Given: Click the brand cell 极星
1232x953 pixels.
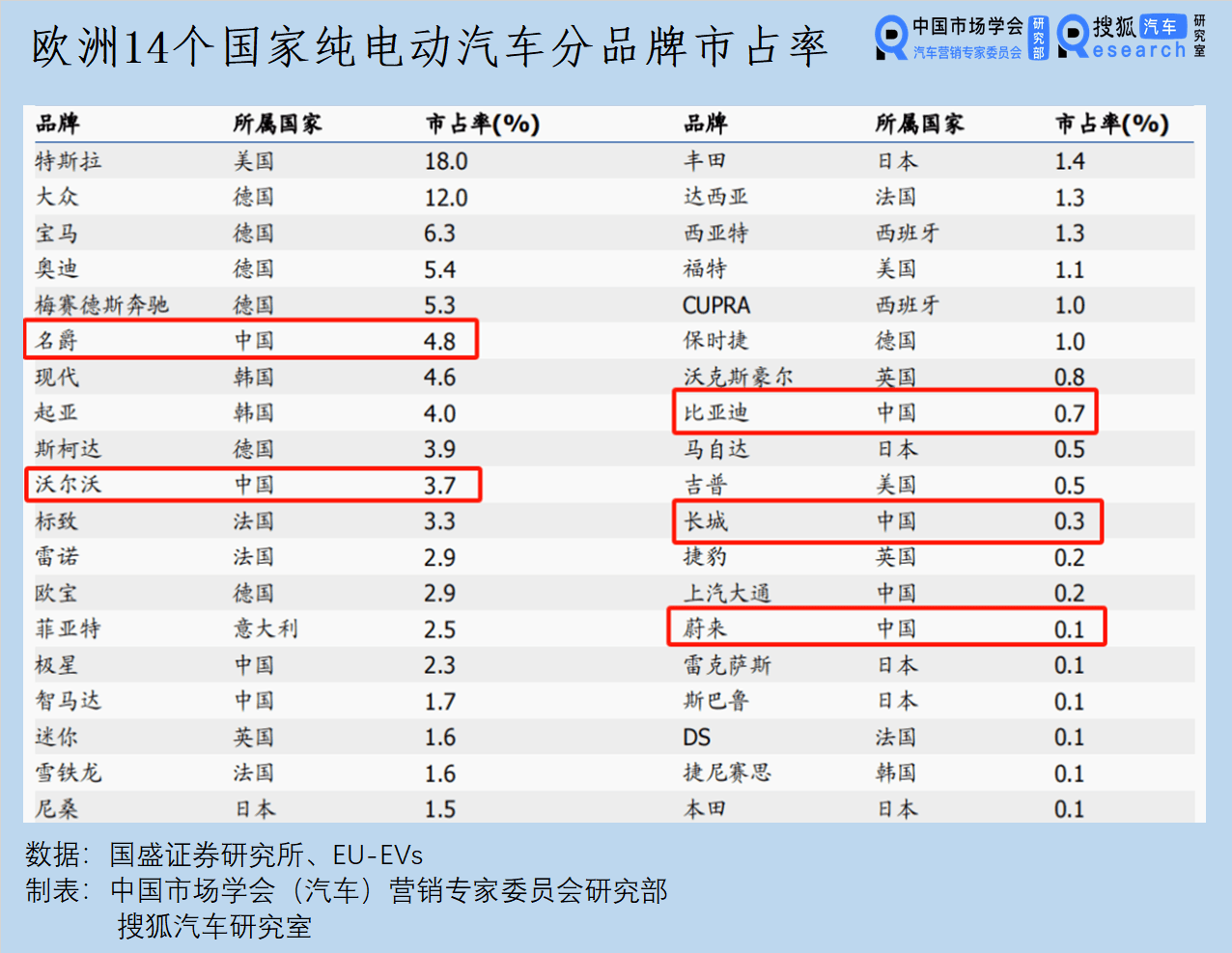Looking at the screenshot, I should [57, 664].
